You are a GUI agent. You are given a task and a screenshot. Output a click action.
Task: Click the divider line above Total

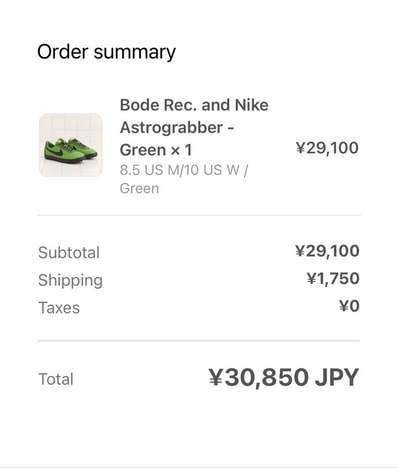click(199, 341)
